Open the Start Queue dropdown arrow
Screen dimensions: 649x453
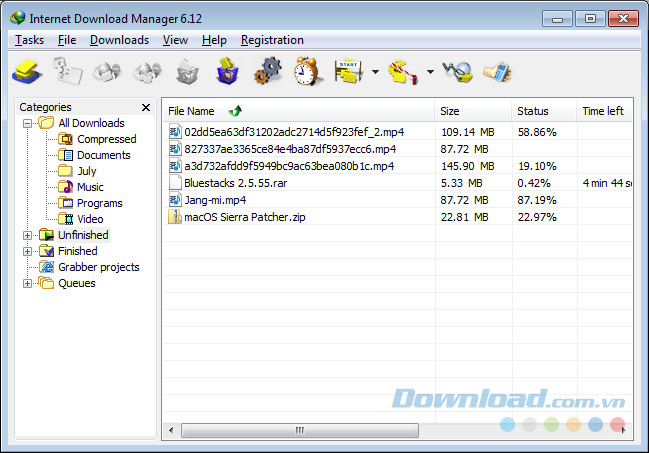tap(375, 72)
